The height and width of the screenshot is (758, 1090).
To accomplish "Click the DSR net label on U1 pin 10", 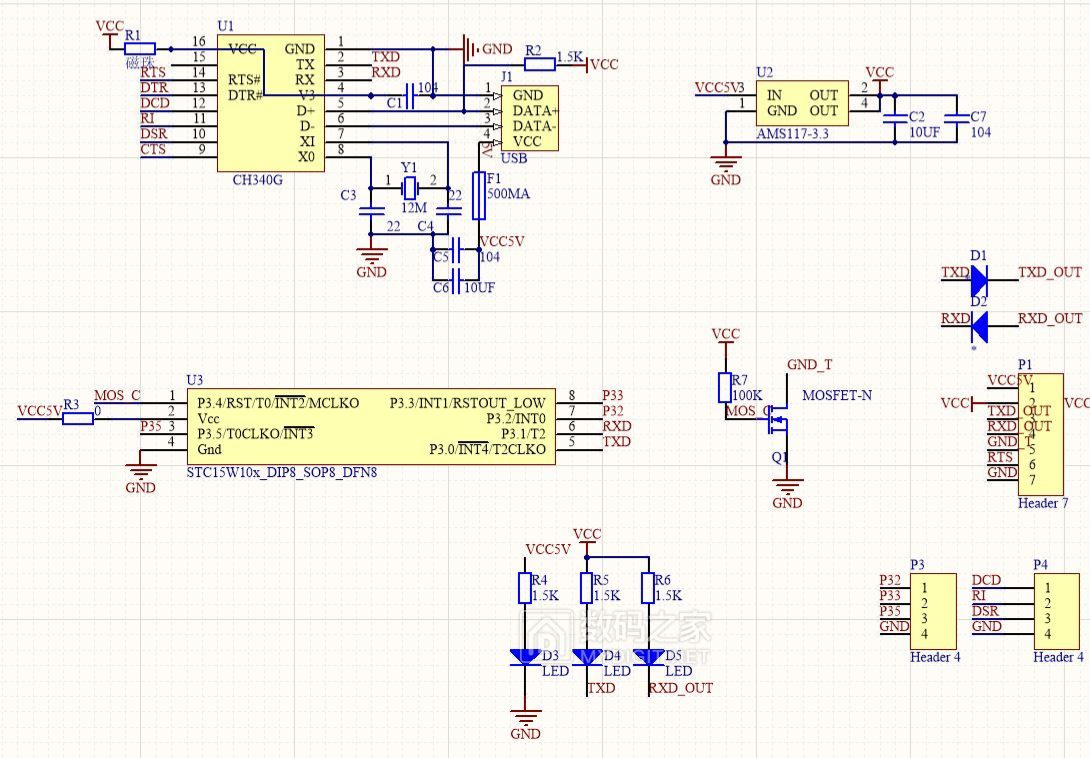I will tap(154, 134).
